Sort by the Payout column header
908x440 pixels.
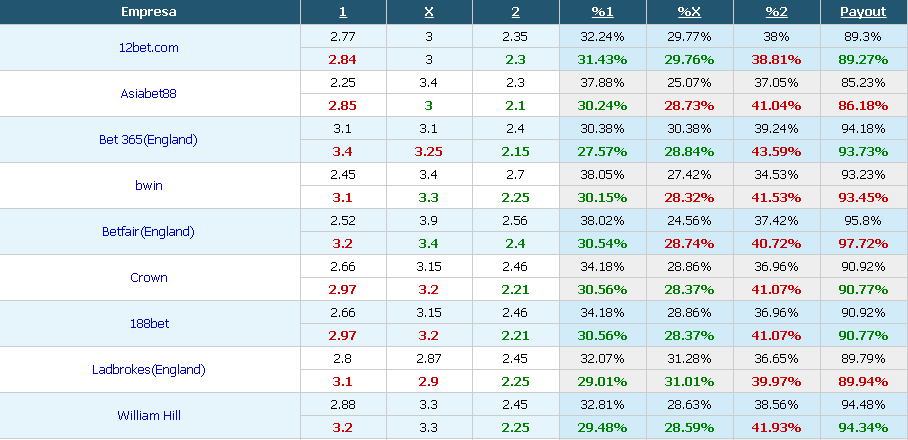tap(863, 12)
